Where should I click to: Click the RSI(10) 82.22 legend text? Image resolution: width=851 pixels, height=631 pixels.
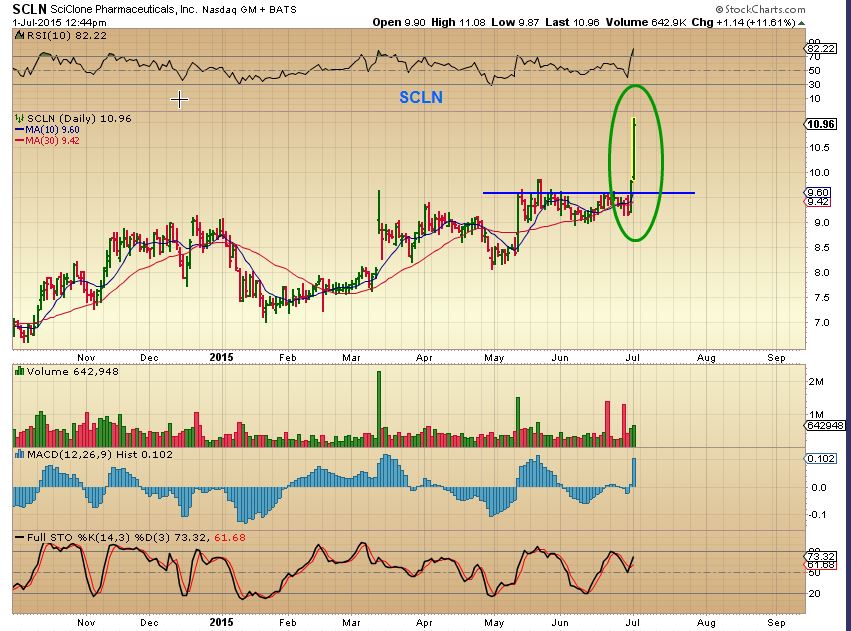[66, 35]
